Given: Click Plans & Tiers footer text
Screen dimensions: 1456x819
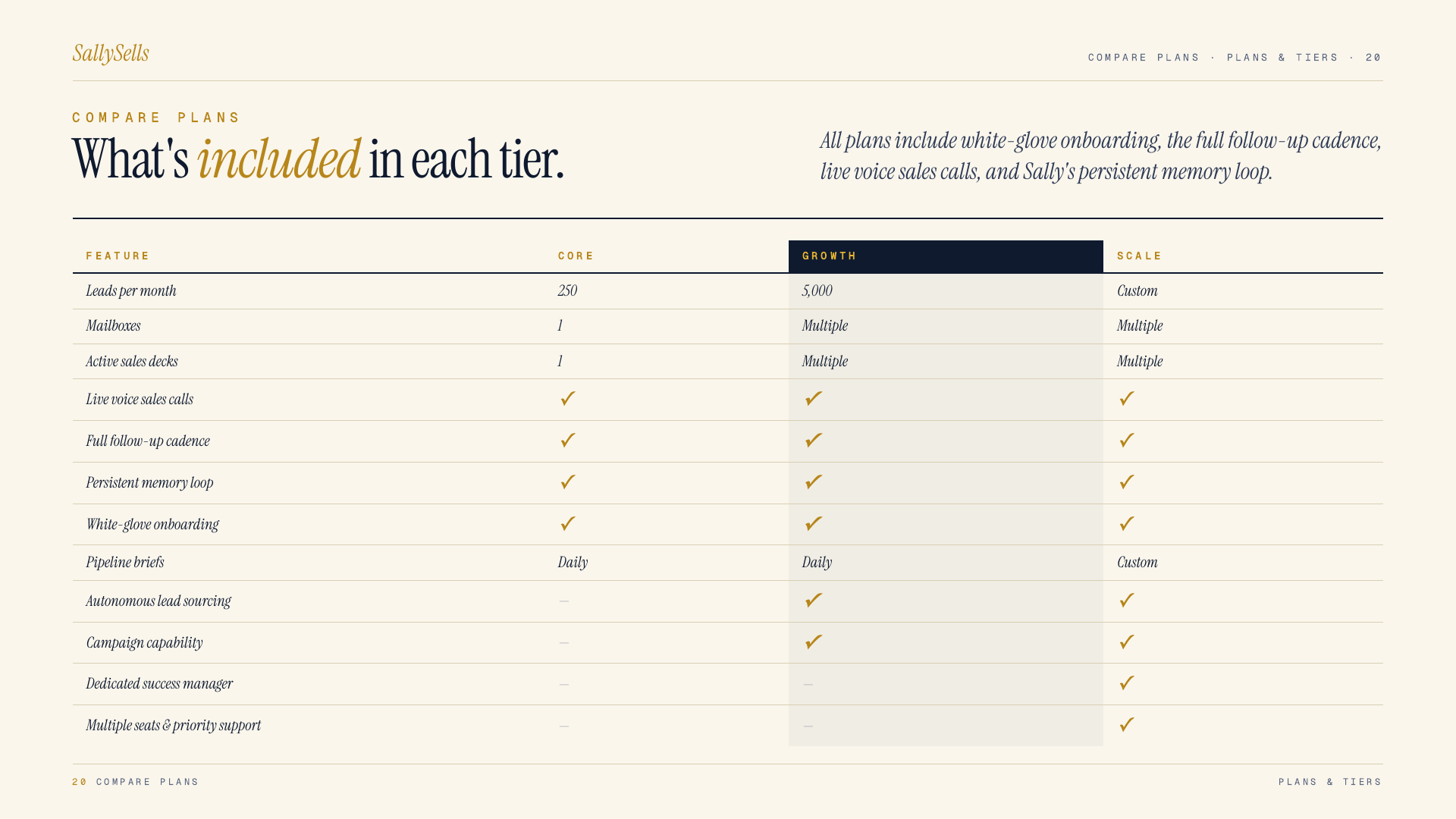Looking at the screenshot, I should coord(1330,782).
